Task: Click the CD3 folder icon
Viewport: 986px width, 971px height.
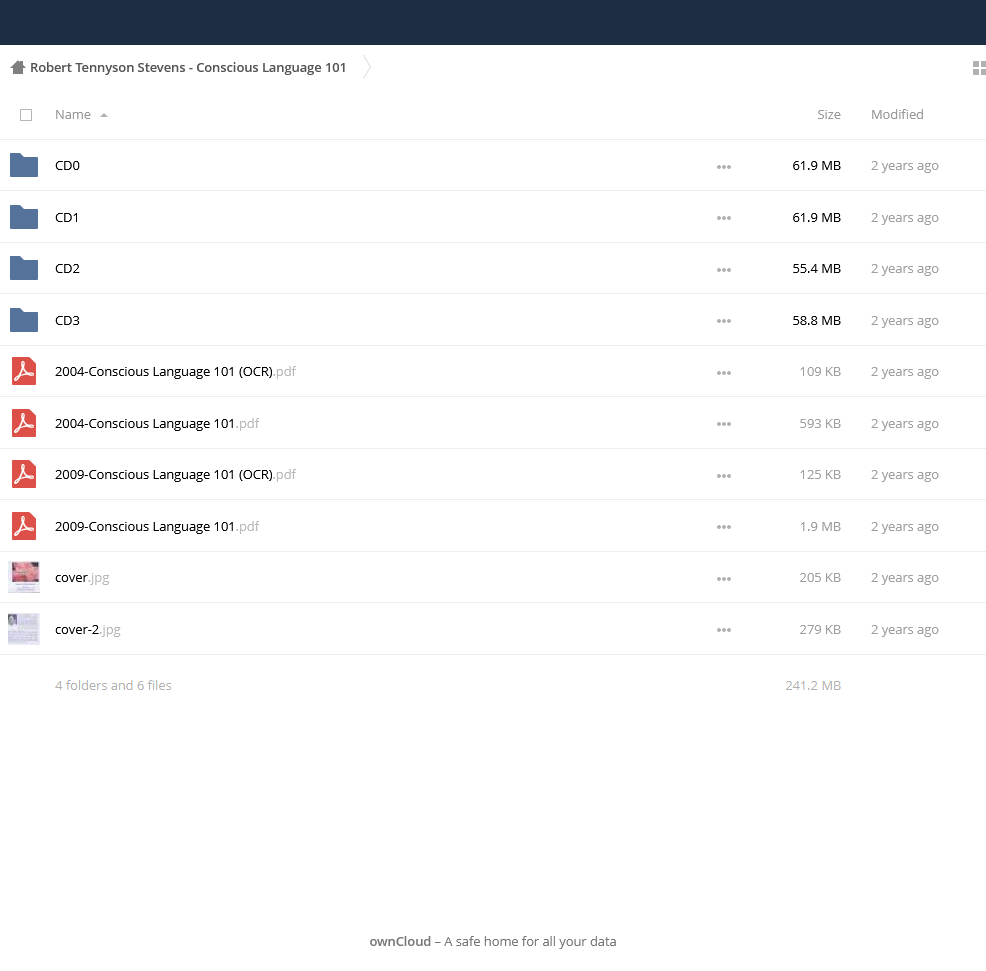Action: [x=24, y=320]
